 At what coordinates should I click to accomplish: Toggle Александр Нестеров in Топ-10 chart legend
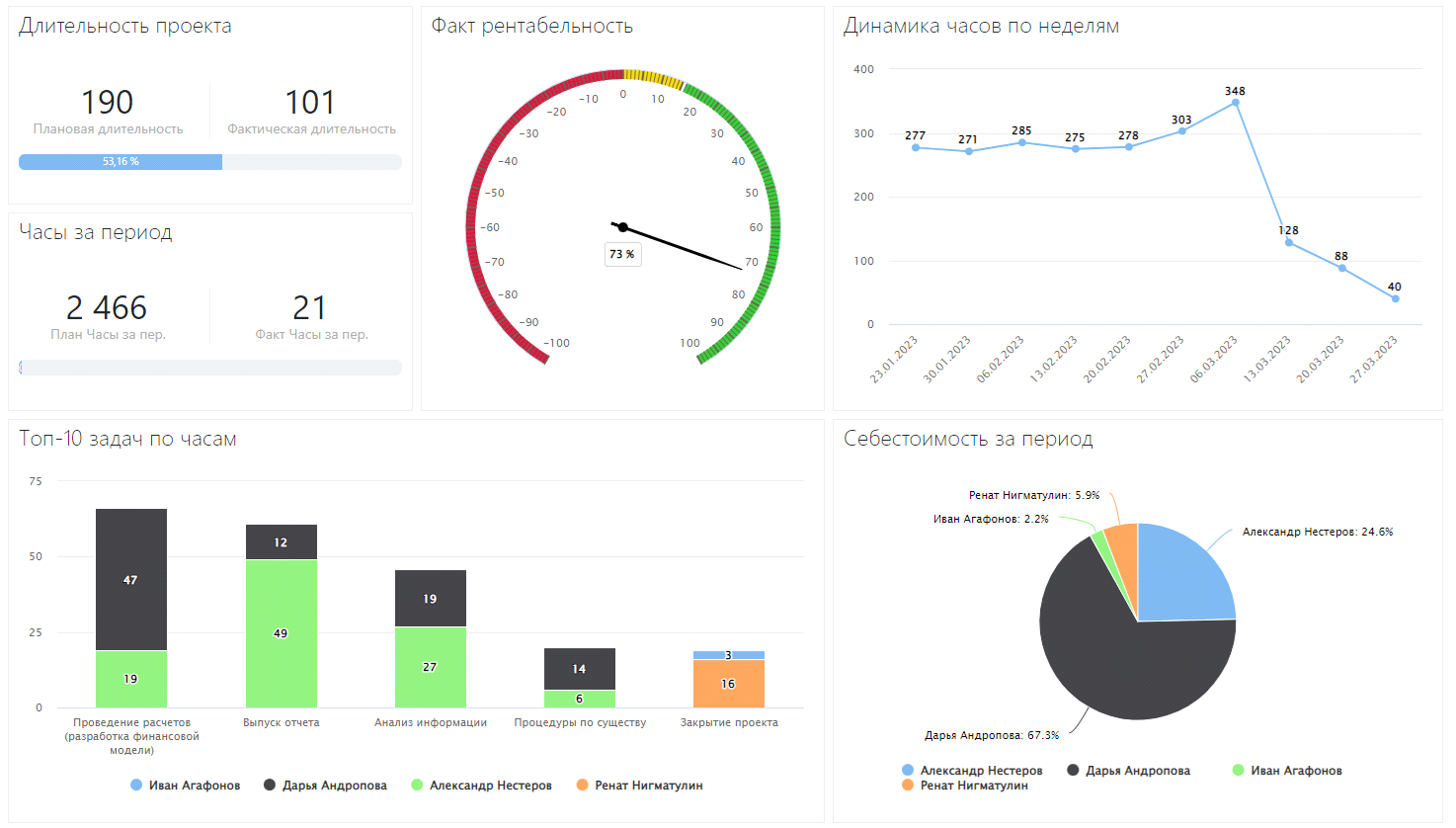[x=481, y=786]
